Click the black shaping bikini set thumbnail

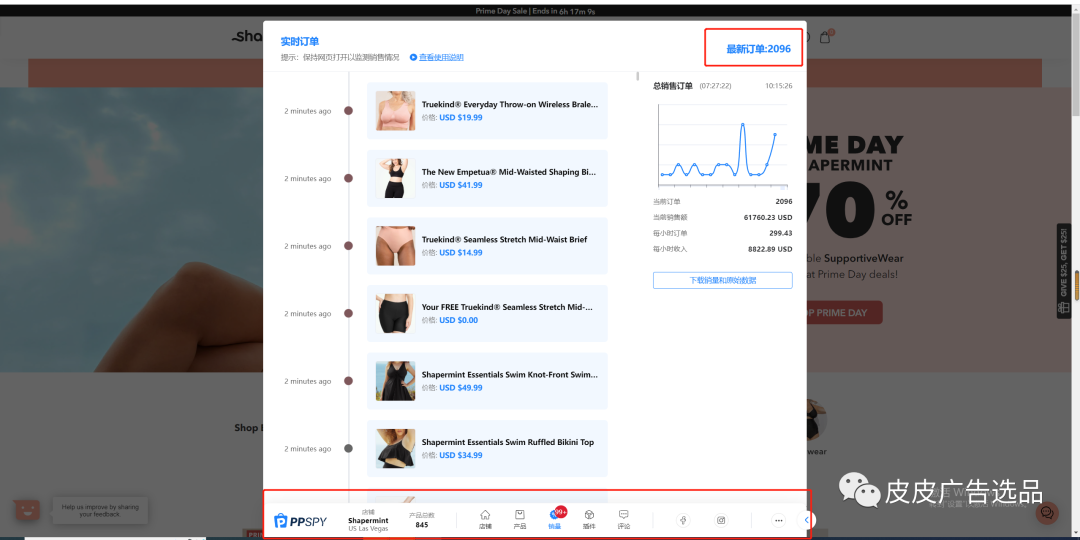point(395,178)
